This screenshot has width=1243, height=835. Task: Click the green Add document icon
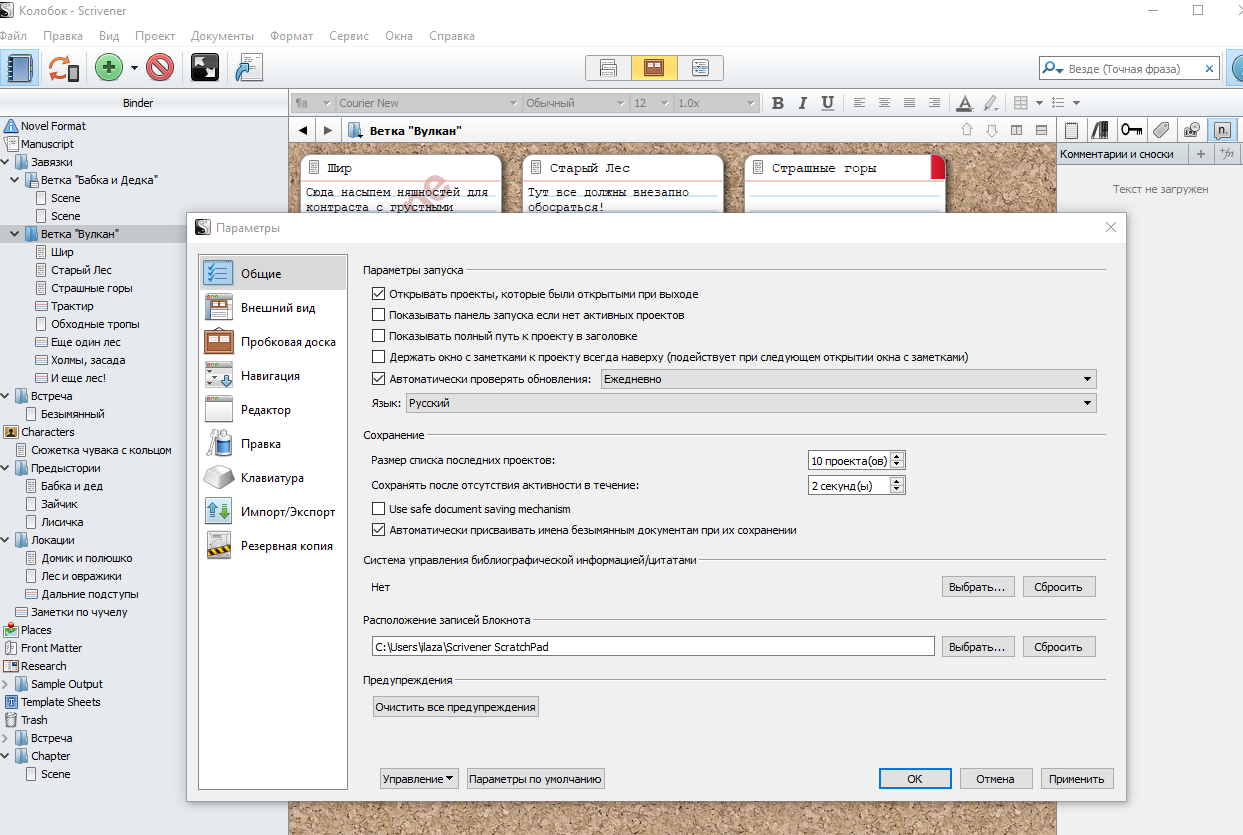(x=109, y=67)
